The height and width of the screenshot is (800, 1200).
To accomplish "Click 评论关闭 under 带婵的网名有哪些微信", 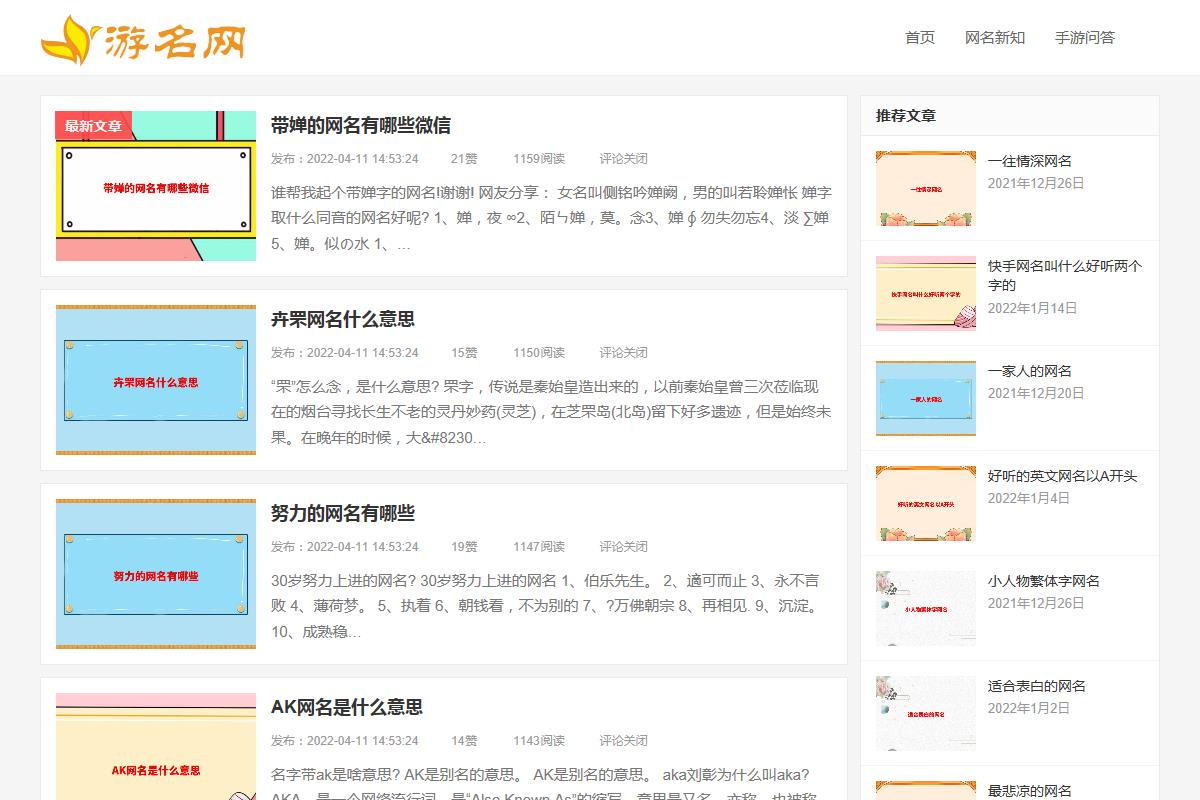I will pyautogui.click(x=624, y=158).
